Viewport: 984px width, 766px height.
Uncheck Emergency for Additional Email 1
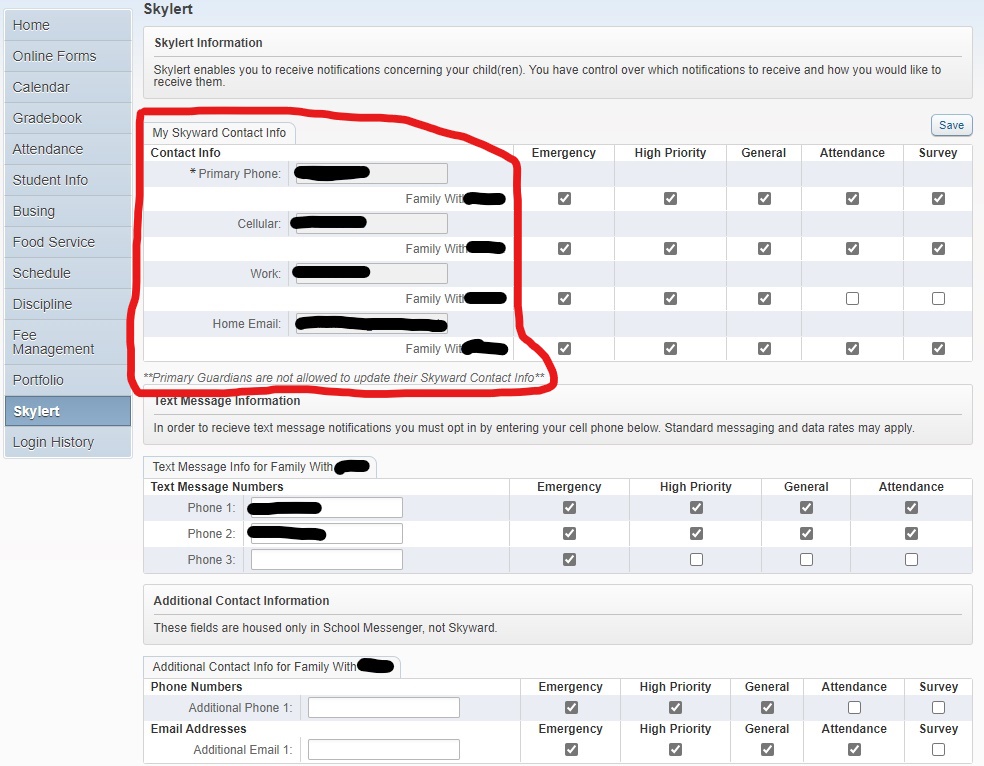click(571, 749)
